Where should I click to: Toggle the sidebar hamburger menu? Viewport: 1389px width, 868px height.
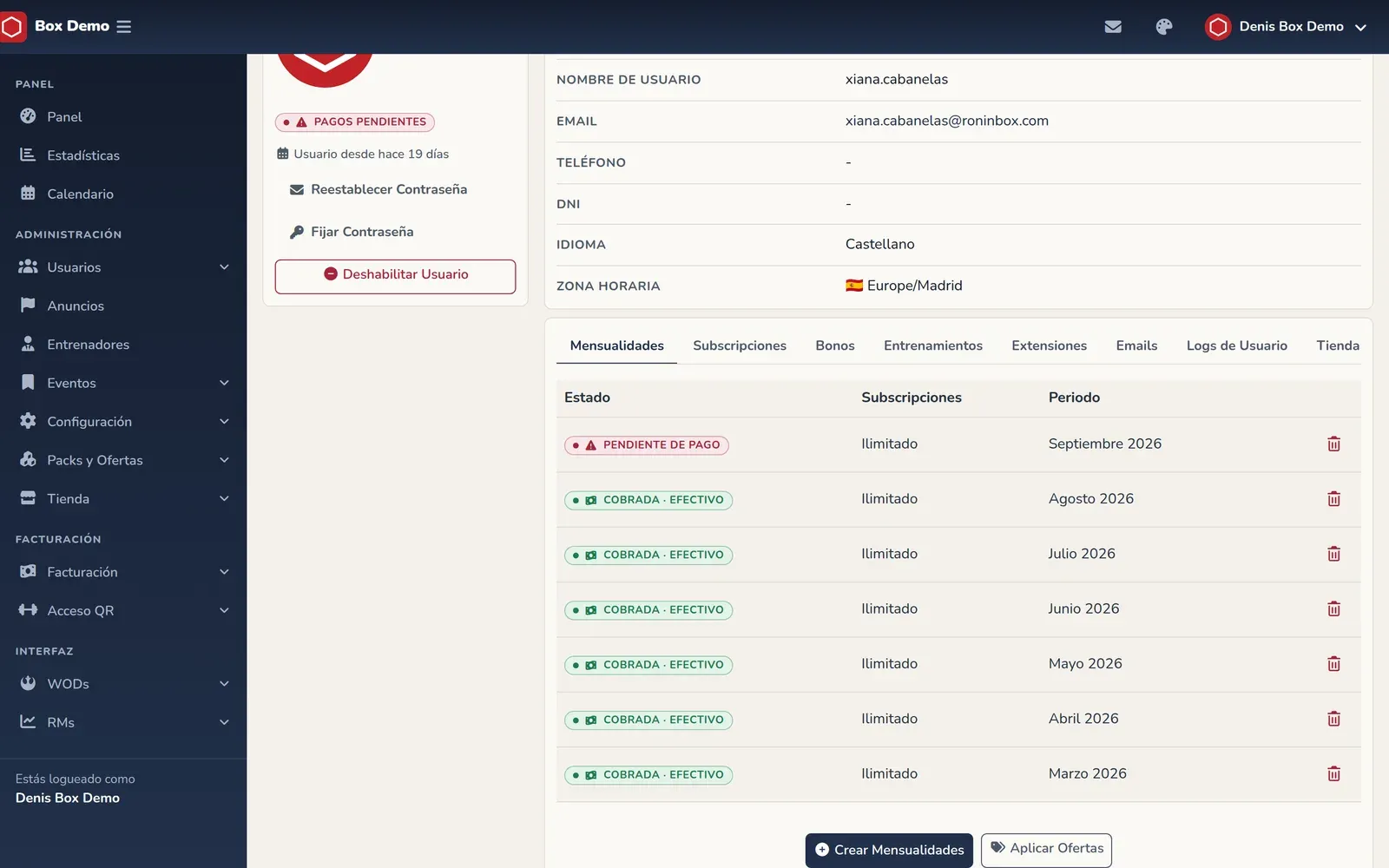[124, 27]
